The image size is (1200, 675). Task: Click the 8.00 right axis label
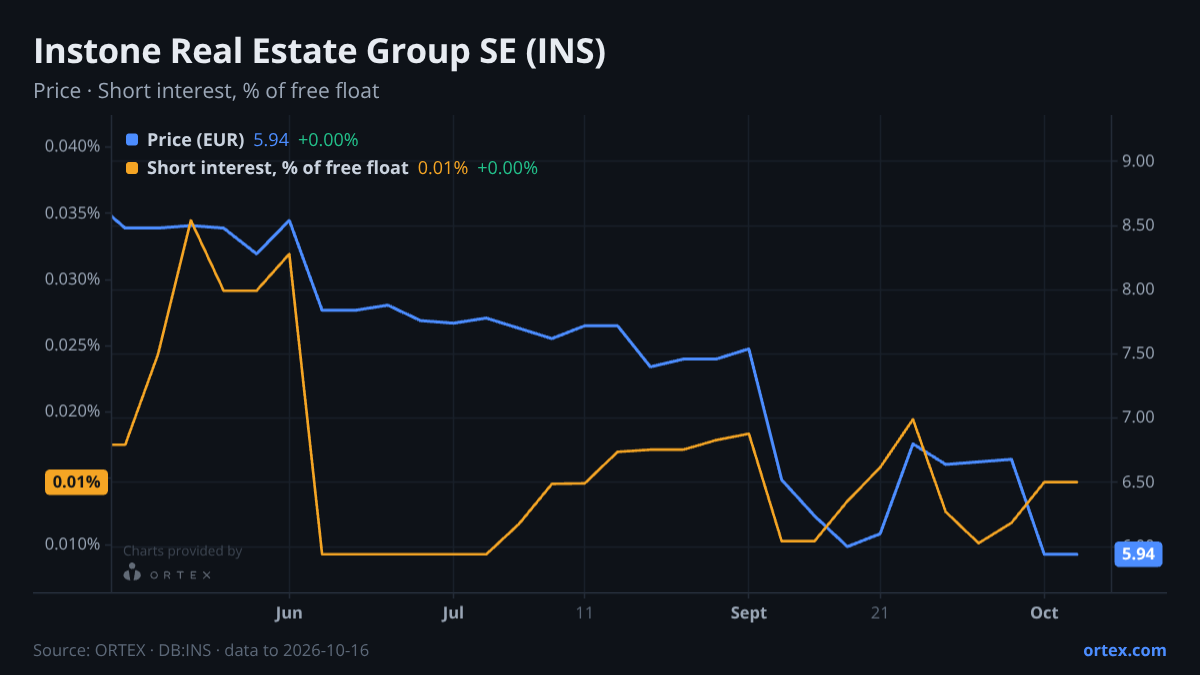(x=1138, y=290)
